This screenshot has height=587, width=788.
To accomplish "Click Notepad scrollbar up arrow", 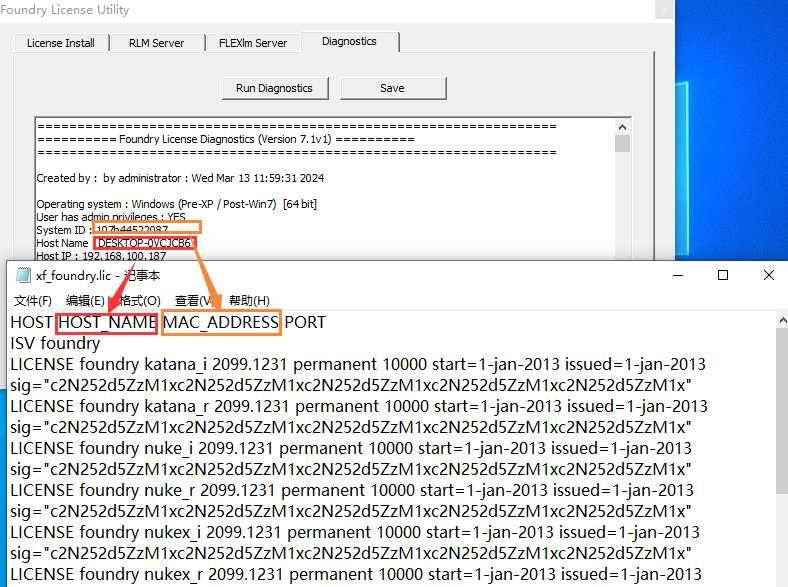I will click(780, 320).
